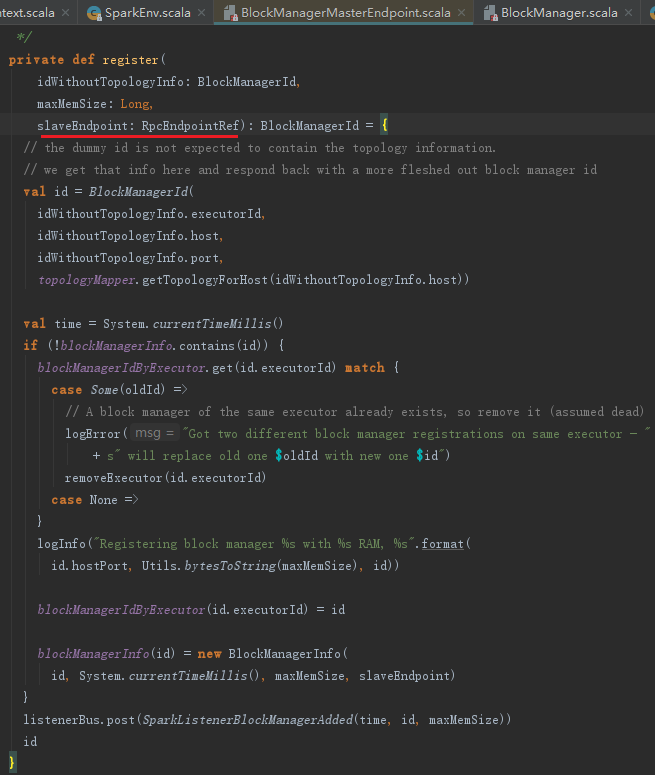Click 'BlockManagerId,' type of first parameter
Screen dimensions: 655x775
pyautogui.click(x=249, y=82)
